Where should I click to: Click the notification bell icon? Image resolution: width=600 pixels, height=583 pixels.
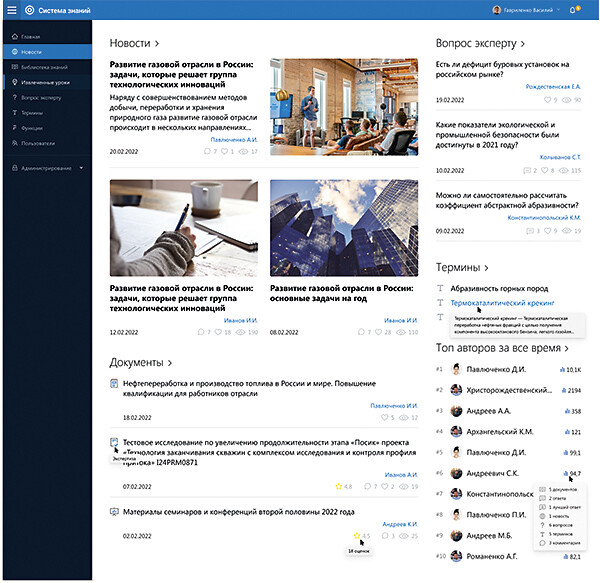[x=572, y=10]
